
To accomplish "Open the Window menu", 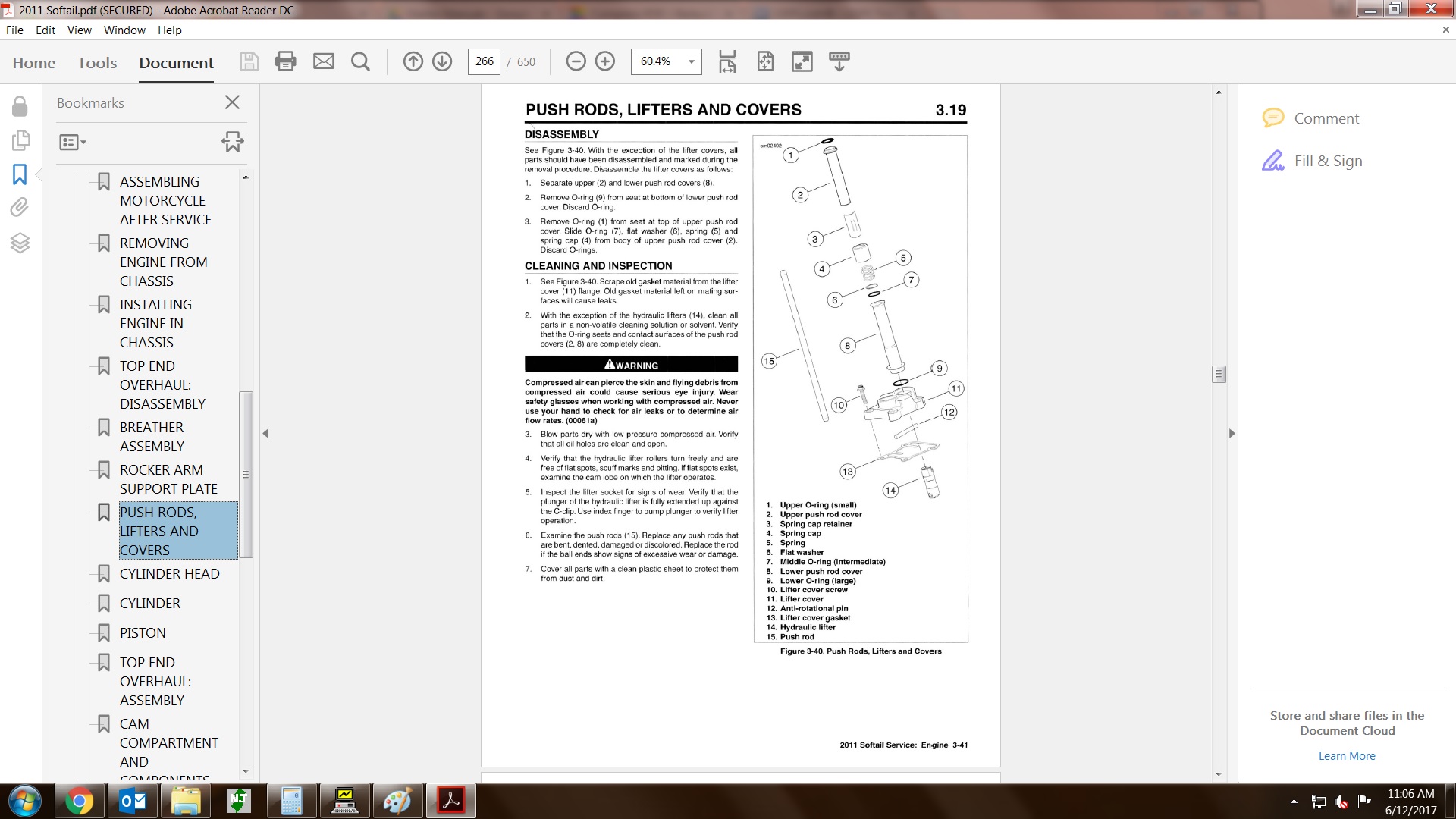I will [124, 30].
